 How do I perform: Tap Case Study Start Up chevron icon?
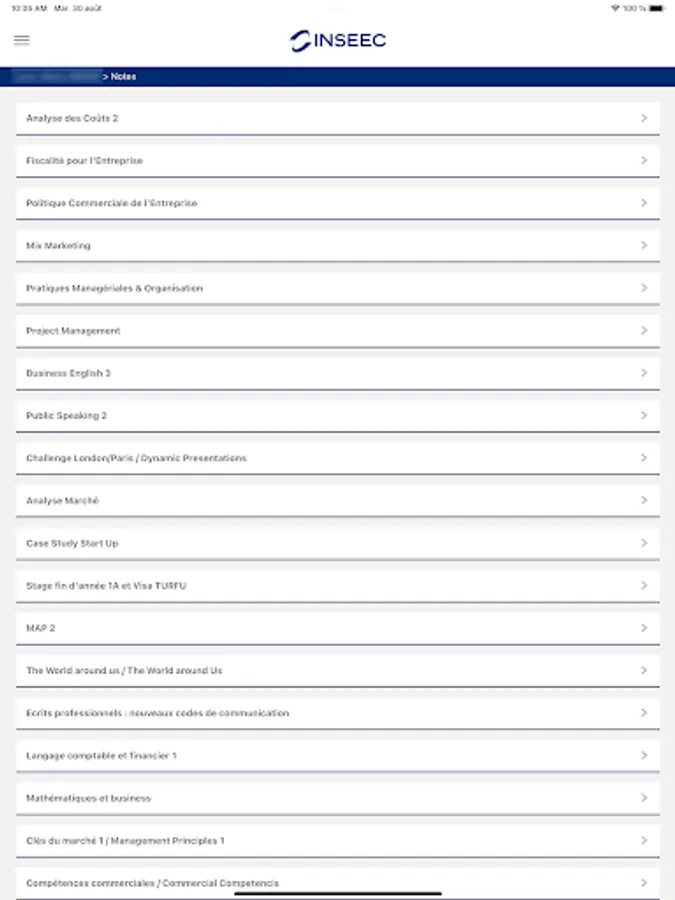[644, 543]
